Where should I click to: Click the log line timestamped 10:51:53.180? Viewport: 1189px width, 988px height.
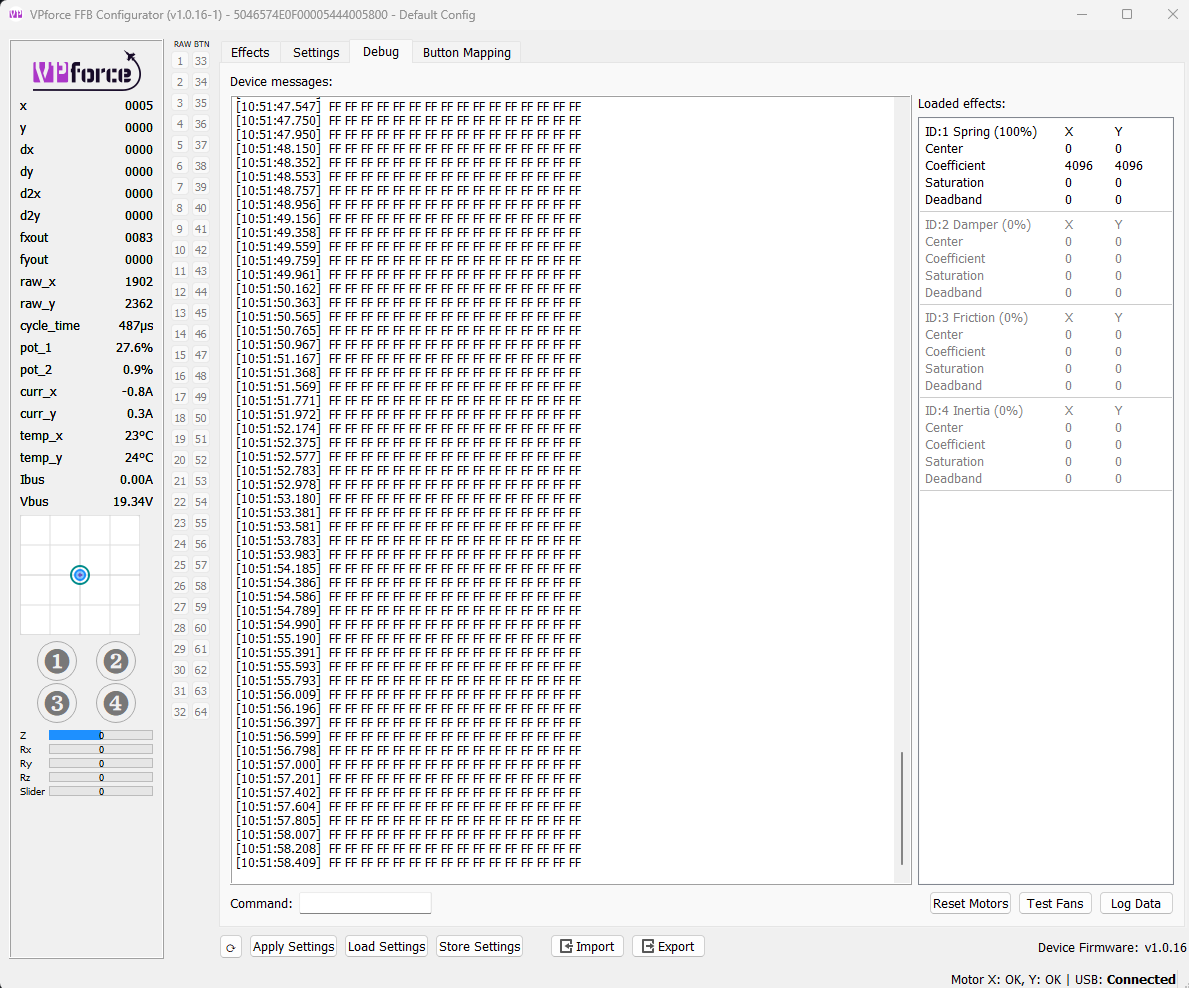click(409, 499)
